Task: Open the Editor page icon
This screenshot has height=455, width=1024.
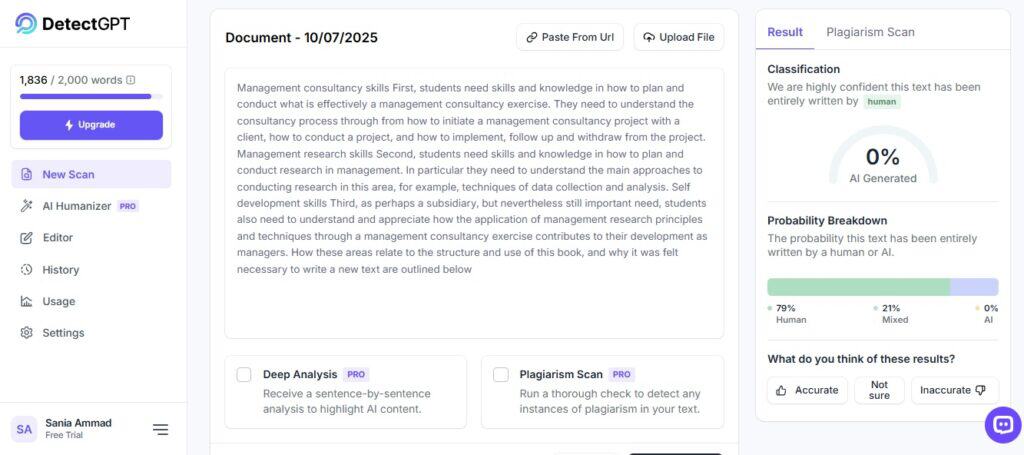Action: tap(26, 238)
